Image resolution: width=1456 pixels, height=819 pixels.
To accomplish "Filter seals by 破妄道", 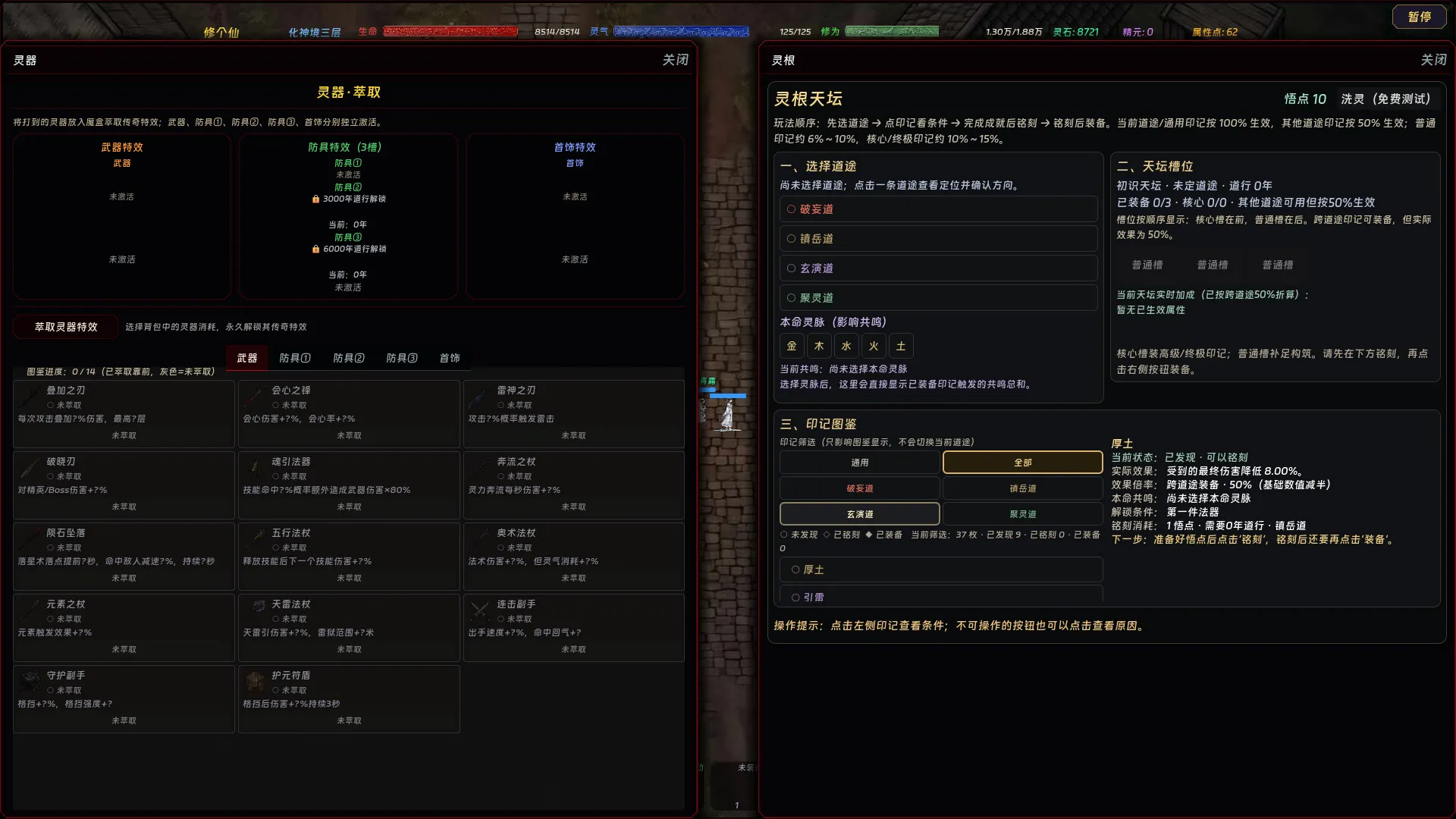I will pos(860,488).
